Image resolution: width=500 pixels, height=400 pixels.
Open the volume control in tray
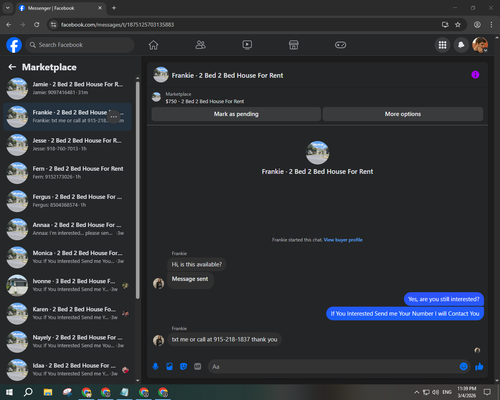tap(435, 392)
